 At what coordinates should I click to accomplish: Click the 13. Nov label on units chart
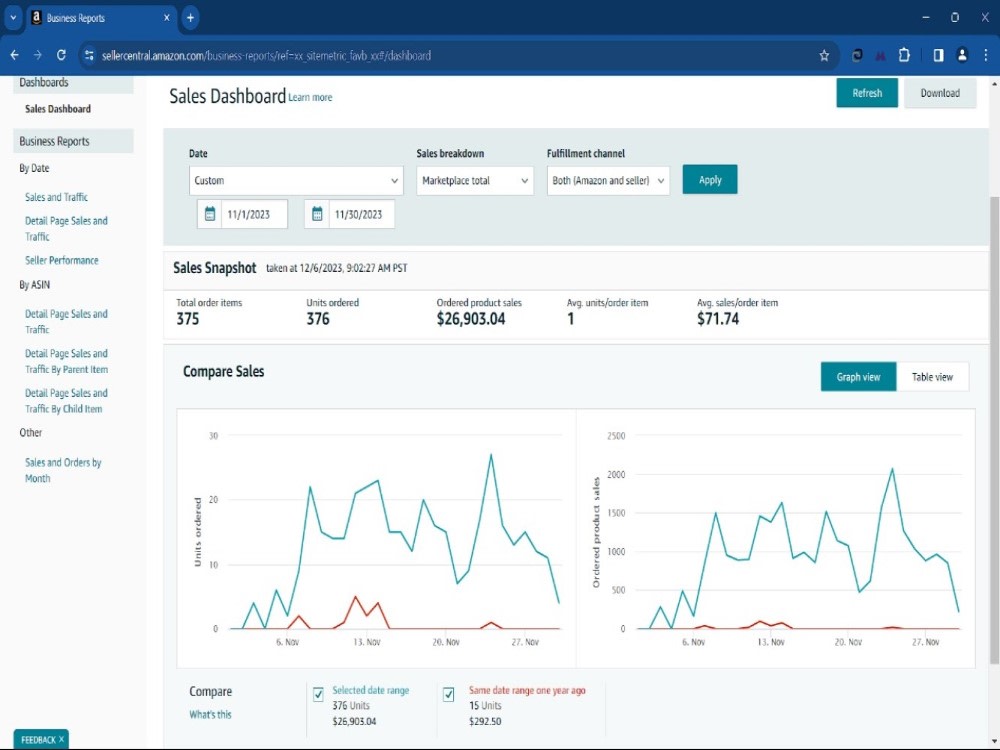tap(367, 642)
